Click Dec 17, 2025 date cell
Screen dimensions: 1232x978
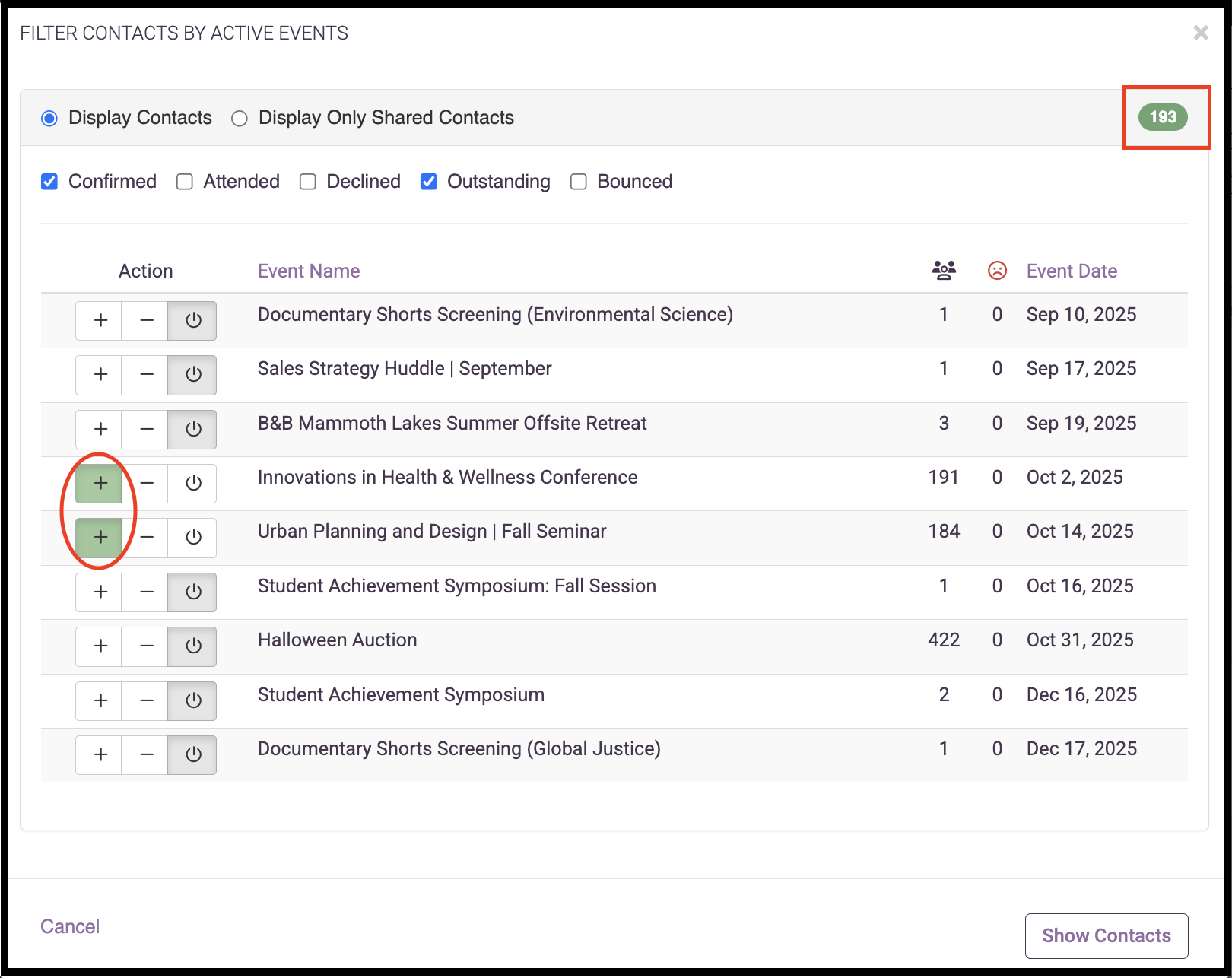click(x=1081, y=749)
